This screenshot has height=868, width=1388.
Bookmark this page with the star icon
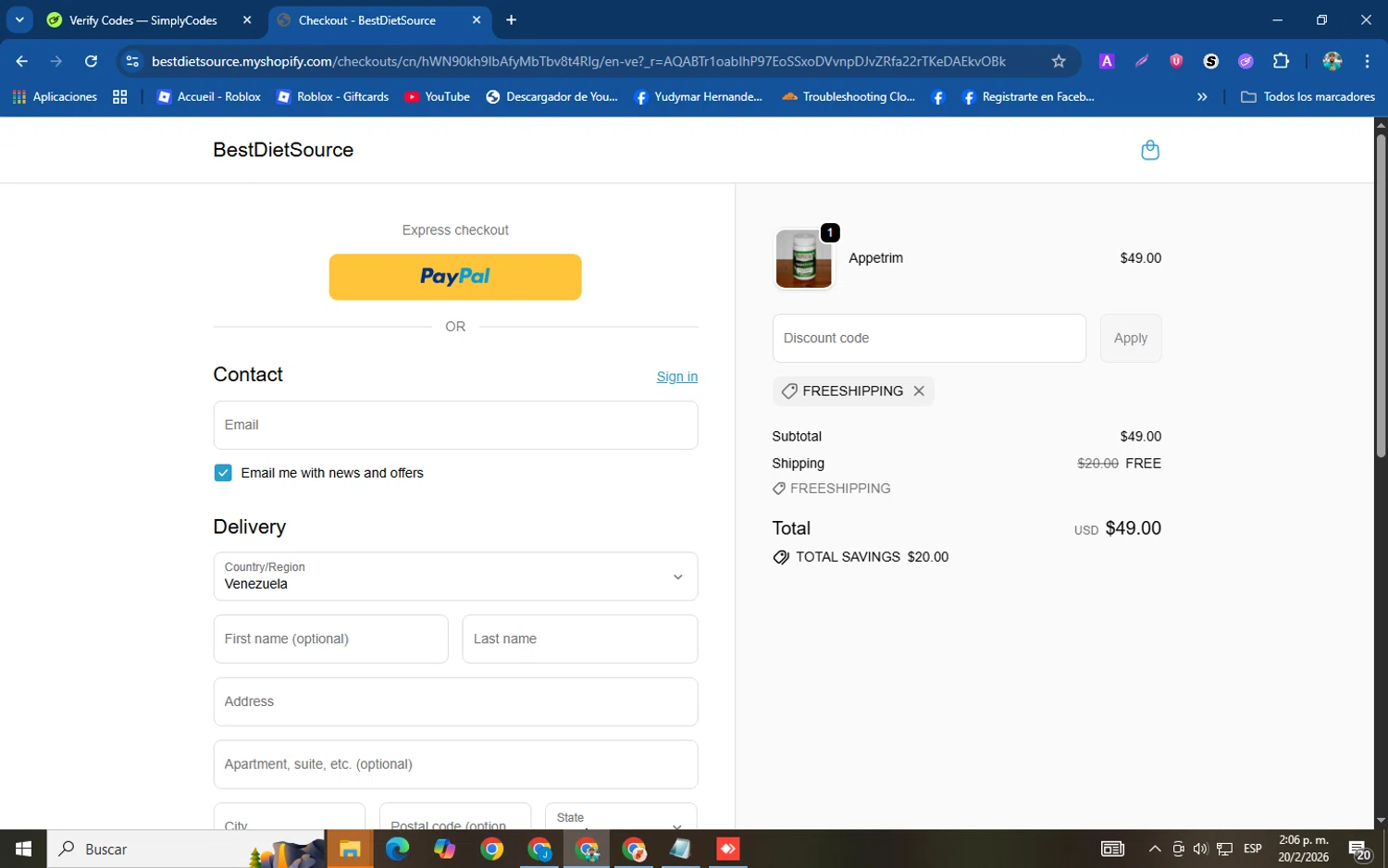coord(1059,61)
